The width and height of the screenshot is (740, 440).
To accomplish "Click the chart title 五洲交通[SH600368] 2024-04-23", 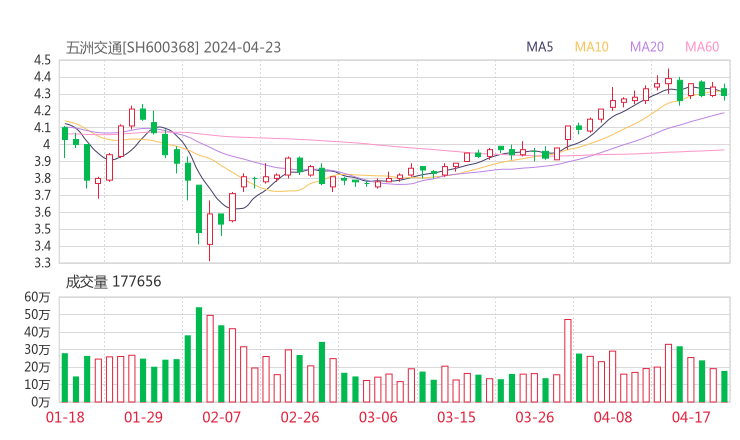I will 173,48.
